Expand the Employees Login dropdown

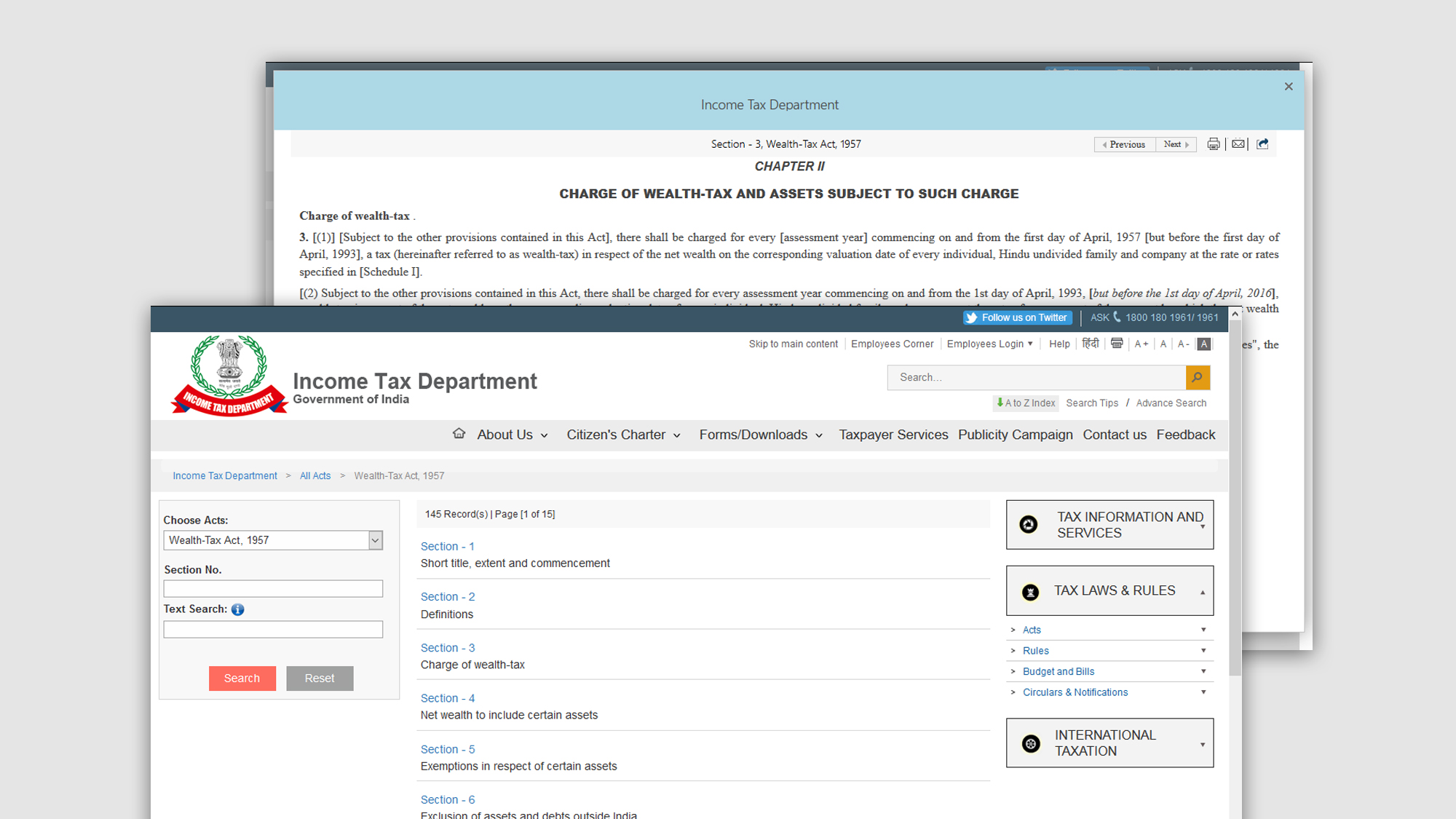[x=989, y=344]
